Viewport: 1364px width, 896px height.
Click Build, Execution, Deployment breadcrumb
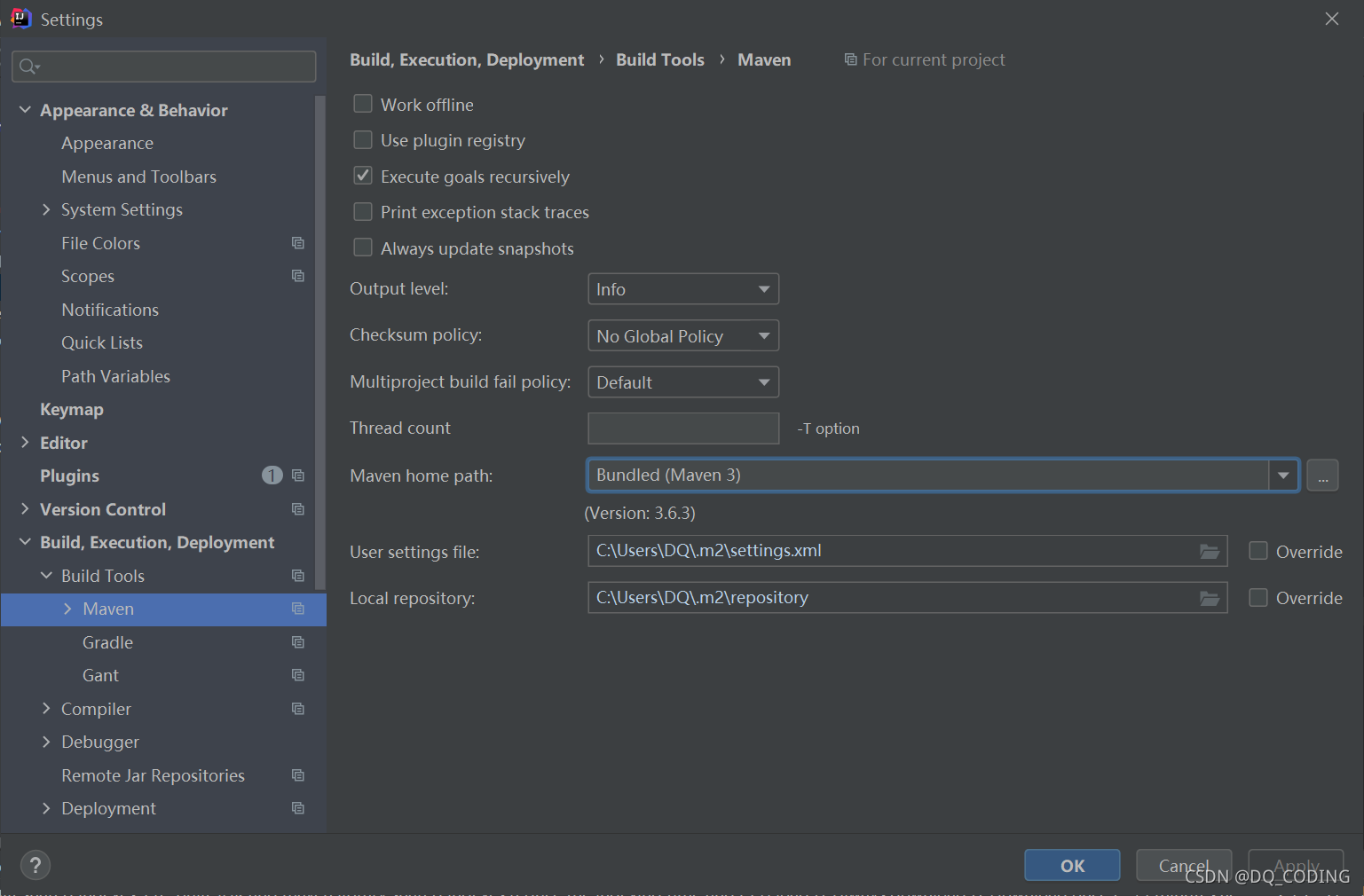(x=467, y=59)
